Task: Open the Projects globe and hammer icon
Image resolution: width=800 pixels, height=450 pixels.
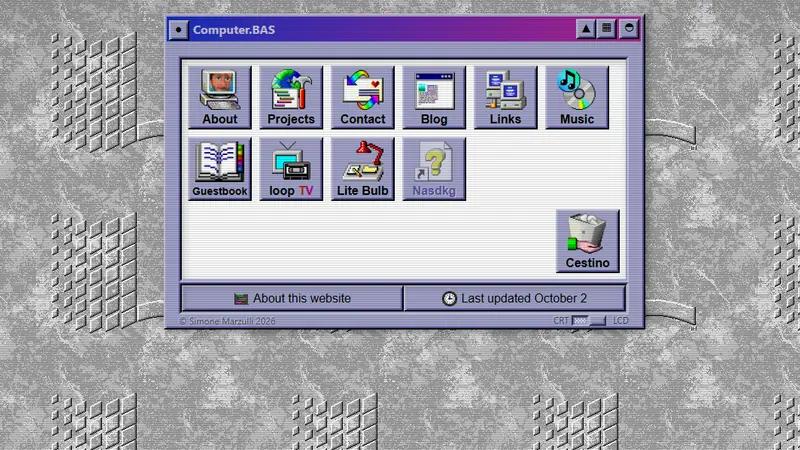Action: pos(291,97)
